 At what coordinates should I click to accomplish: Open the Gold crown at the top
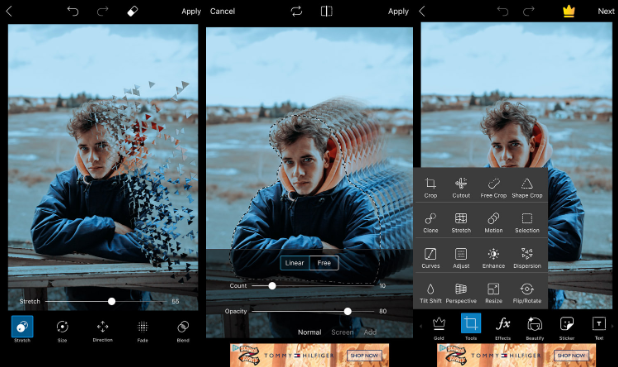[568, 11]
